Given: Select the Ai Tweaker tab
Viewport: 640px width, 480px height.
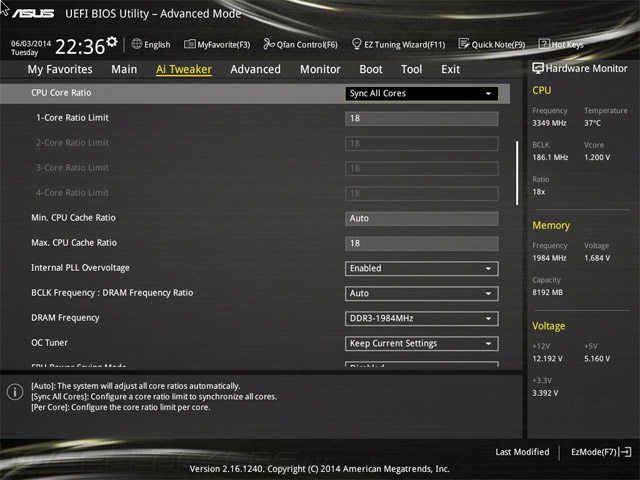Looking at the screenshot, I should click(184, 69).
